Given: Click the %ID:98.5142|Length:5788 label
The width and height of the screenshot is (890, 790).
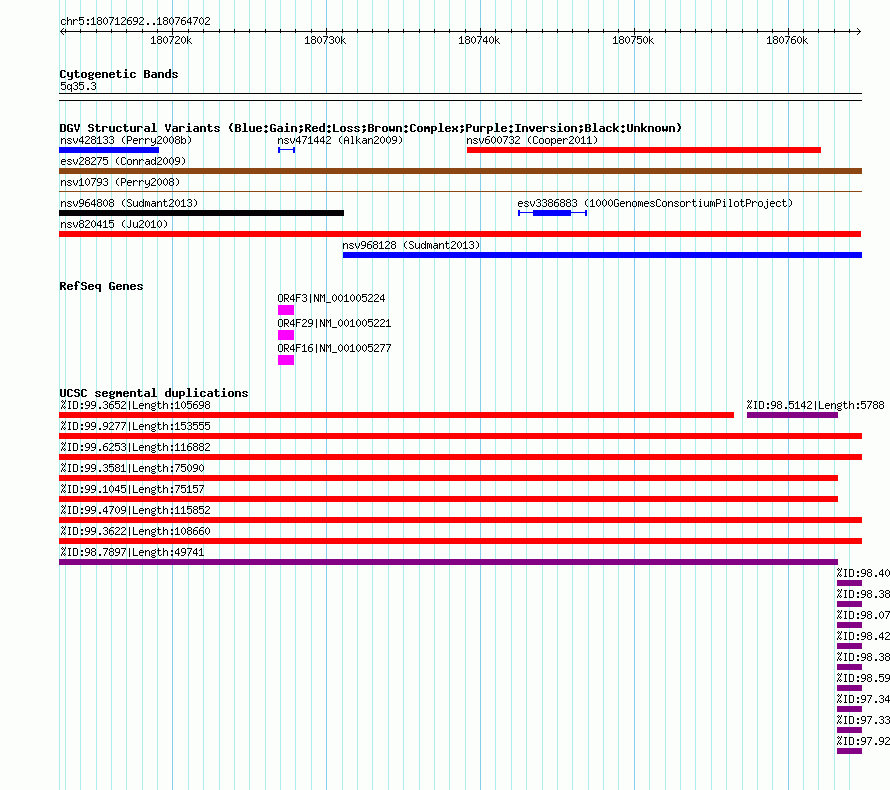Looking at the screenshot, I should point(815,405).
